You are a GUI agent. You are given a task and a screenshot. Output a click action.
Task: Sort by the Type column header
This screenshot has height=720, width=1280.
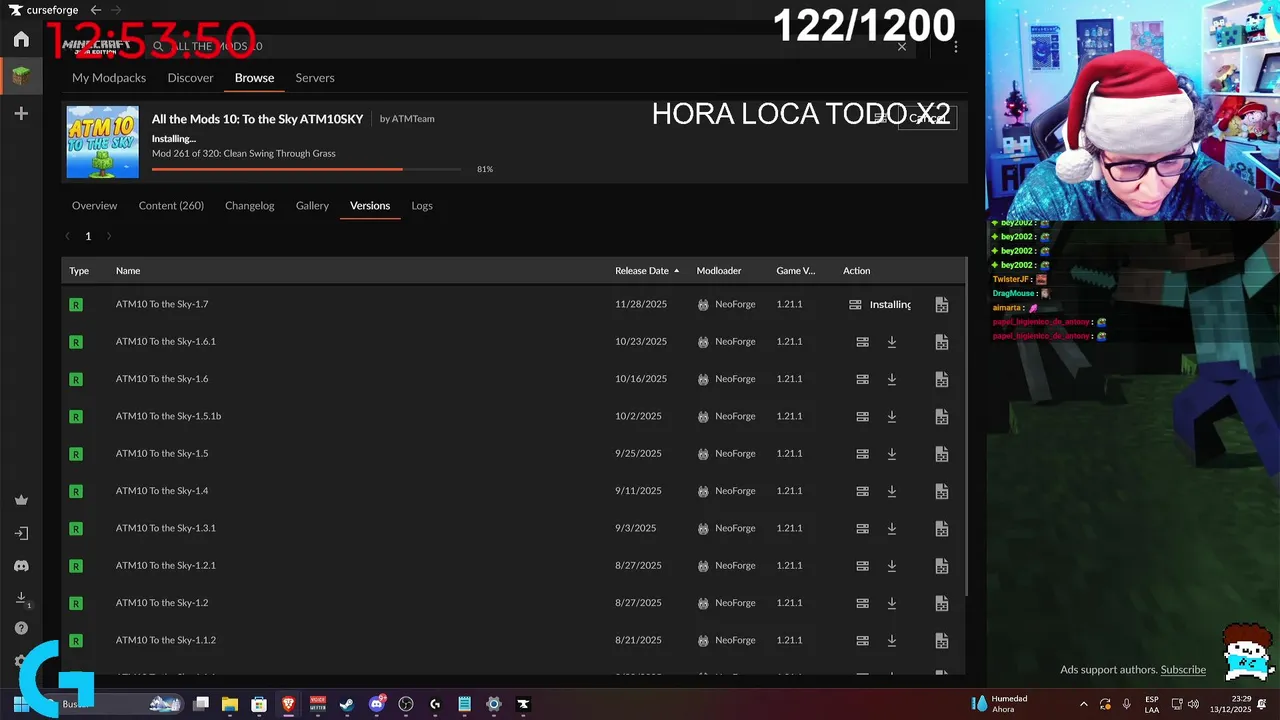(79, 271)
